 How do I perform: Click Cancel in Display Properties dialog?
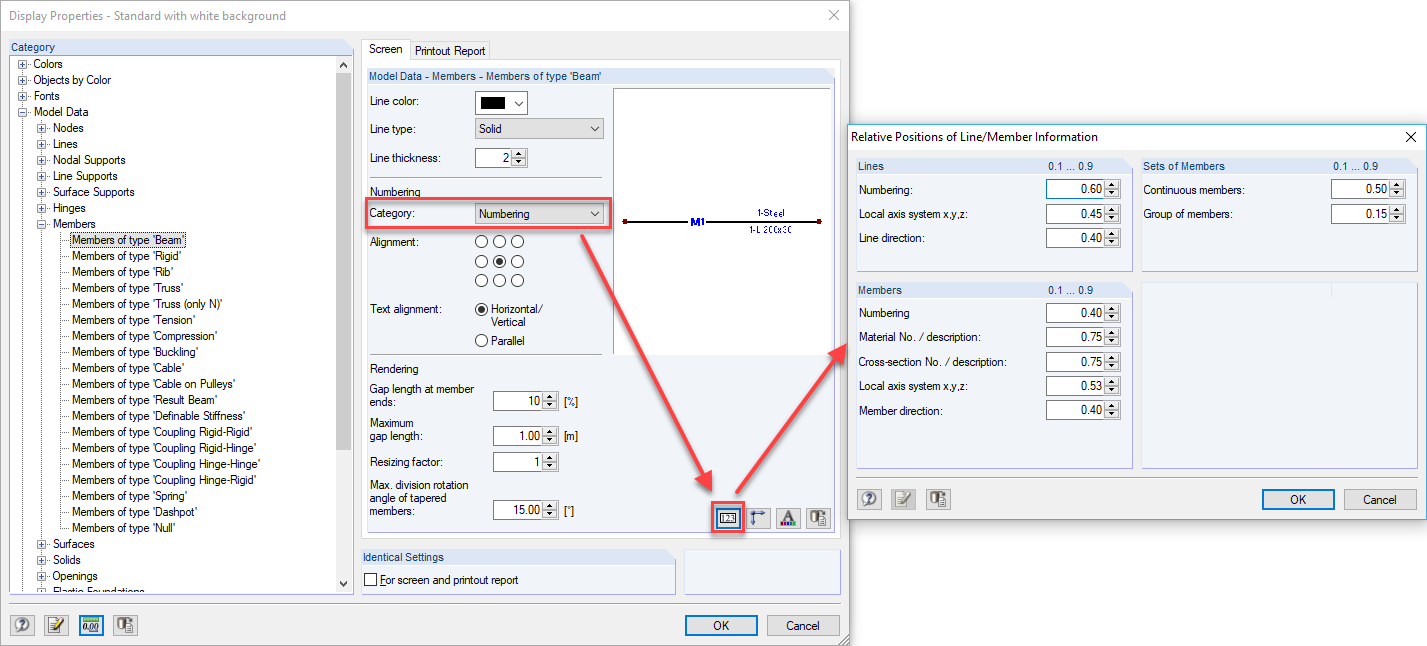(803, 625)
